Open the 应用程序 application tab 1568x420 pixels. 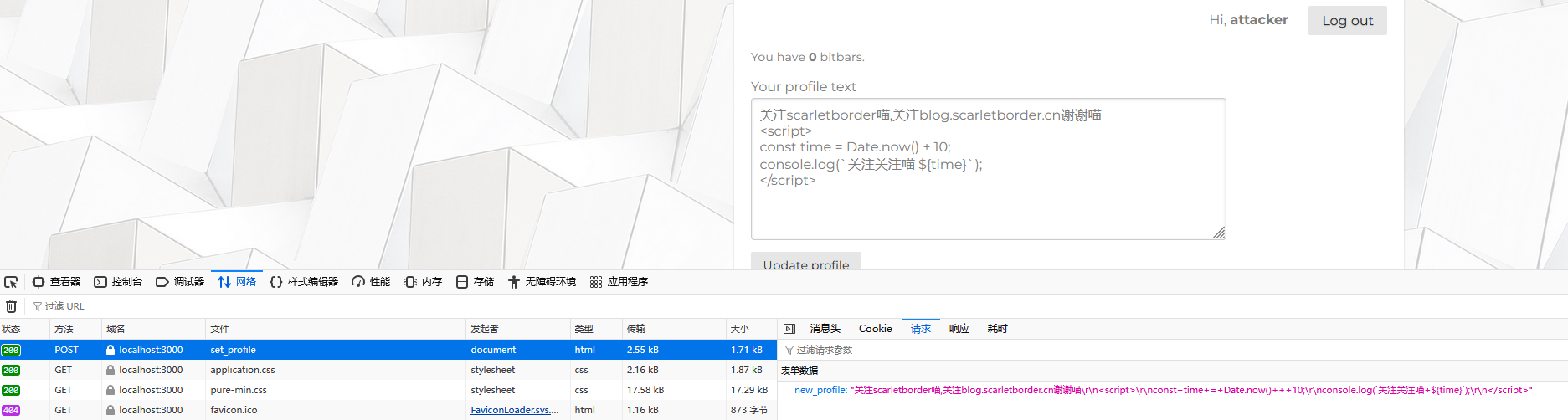point(619,282)
